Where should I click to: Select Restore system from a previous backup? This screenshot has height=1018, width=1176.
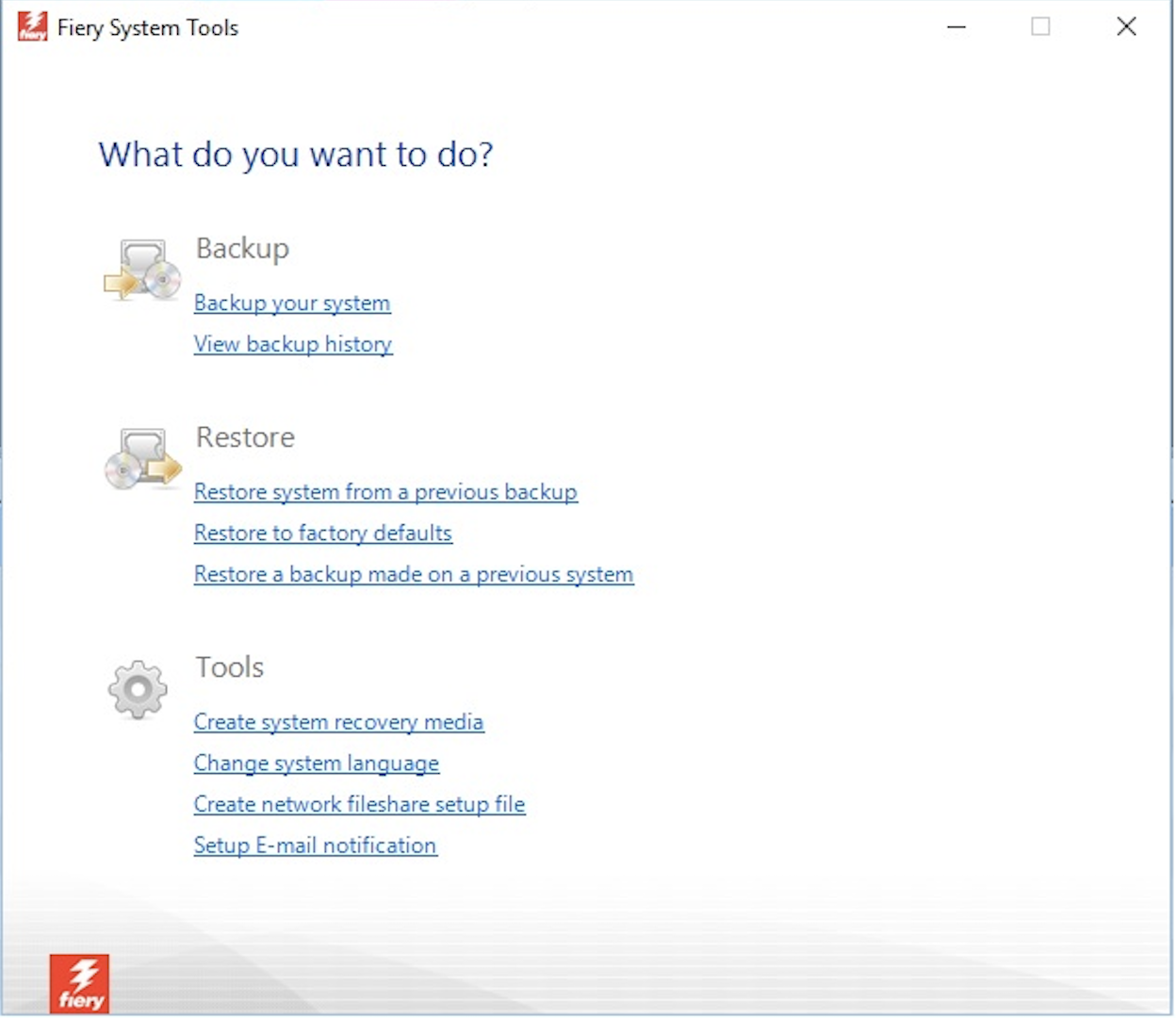385,492
